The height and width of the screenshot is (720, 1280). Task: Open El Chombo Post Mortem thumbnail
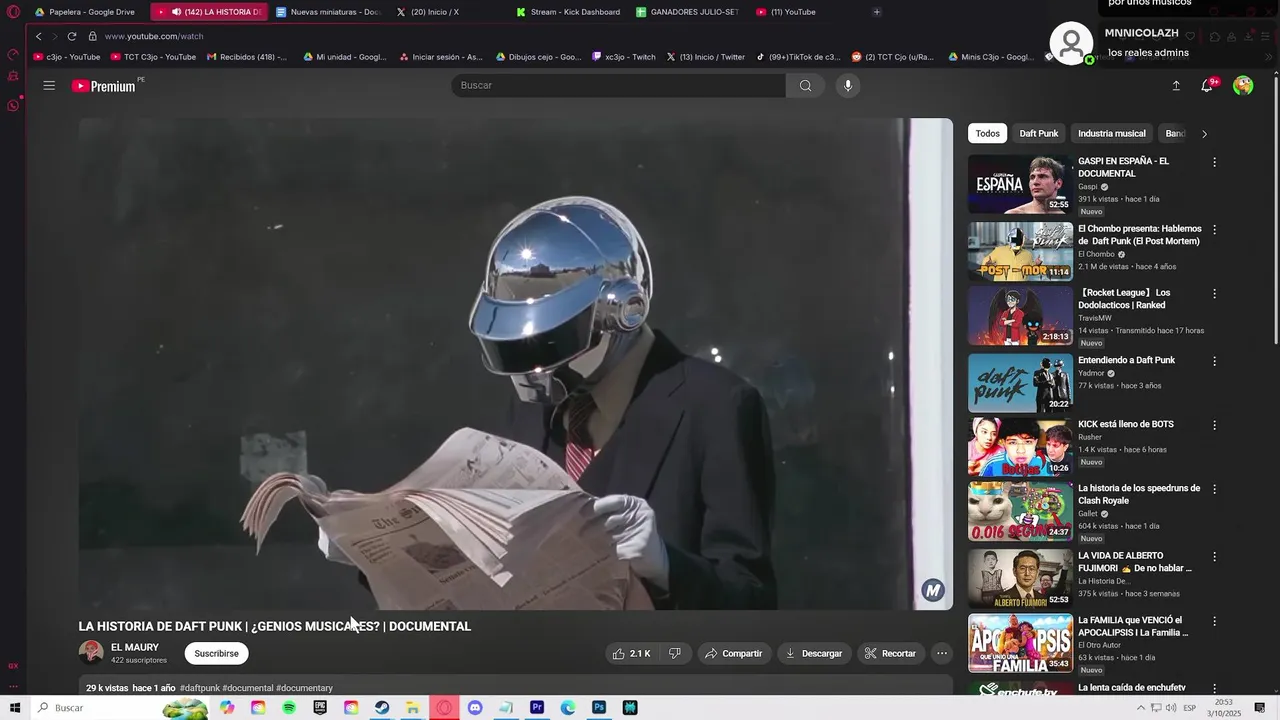(x=1020, y=251)
